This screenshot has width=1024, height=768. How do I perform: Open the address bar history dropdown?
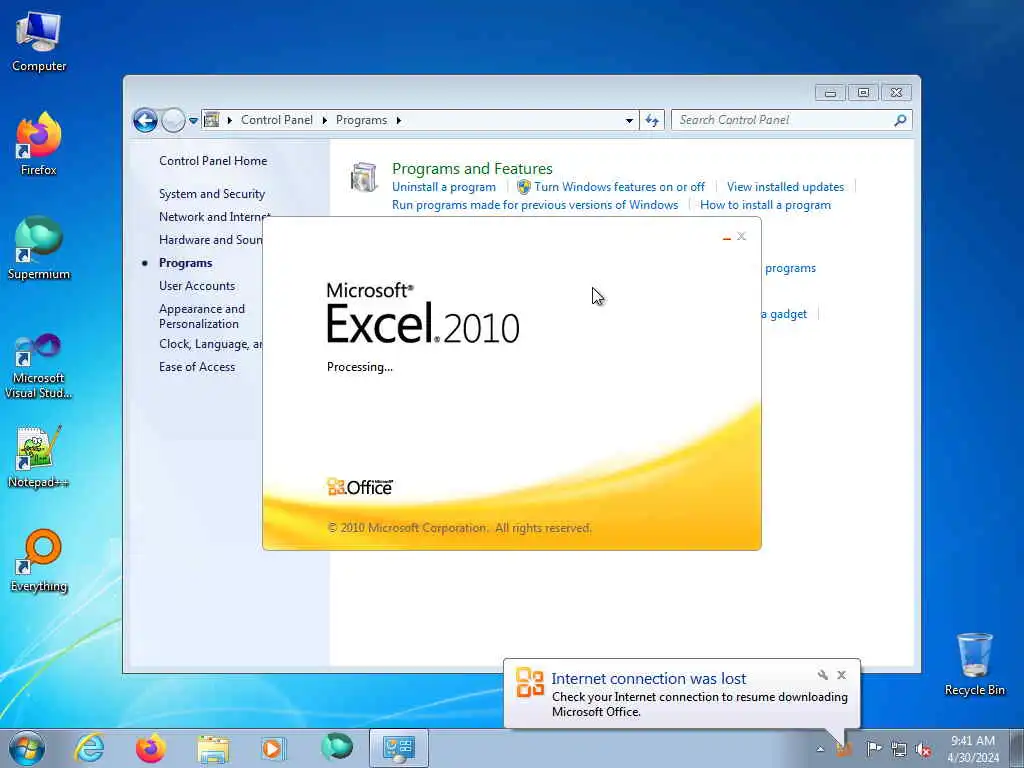[629, 121]
